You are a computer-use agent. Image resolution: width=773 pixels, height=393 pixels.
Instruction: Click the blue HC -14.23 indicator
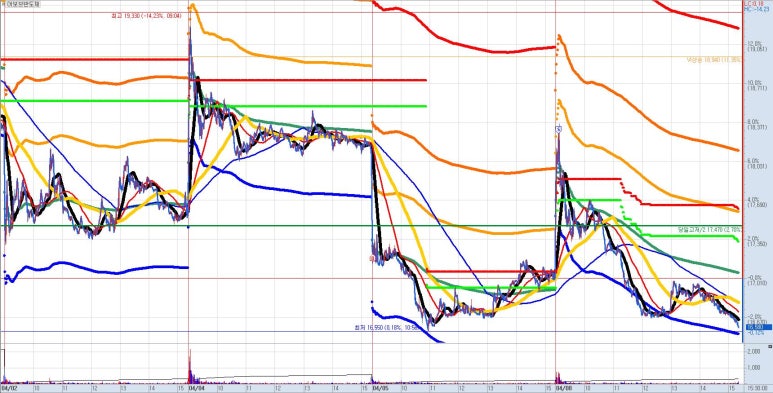[753, 9]
